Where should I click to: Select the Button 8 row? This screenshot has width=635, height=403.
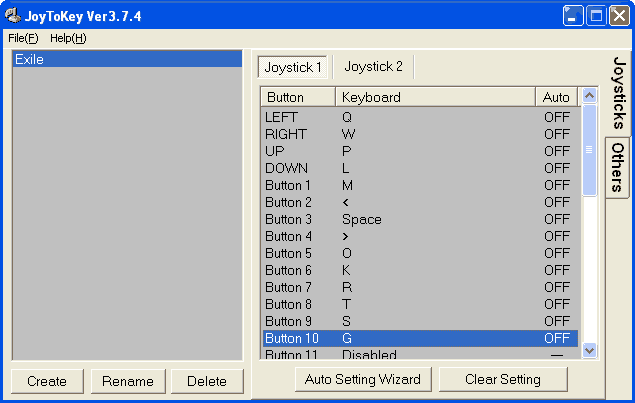pyautogui.click(x=420, y=304)
